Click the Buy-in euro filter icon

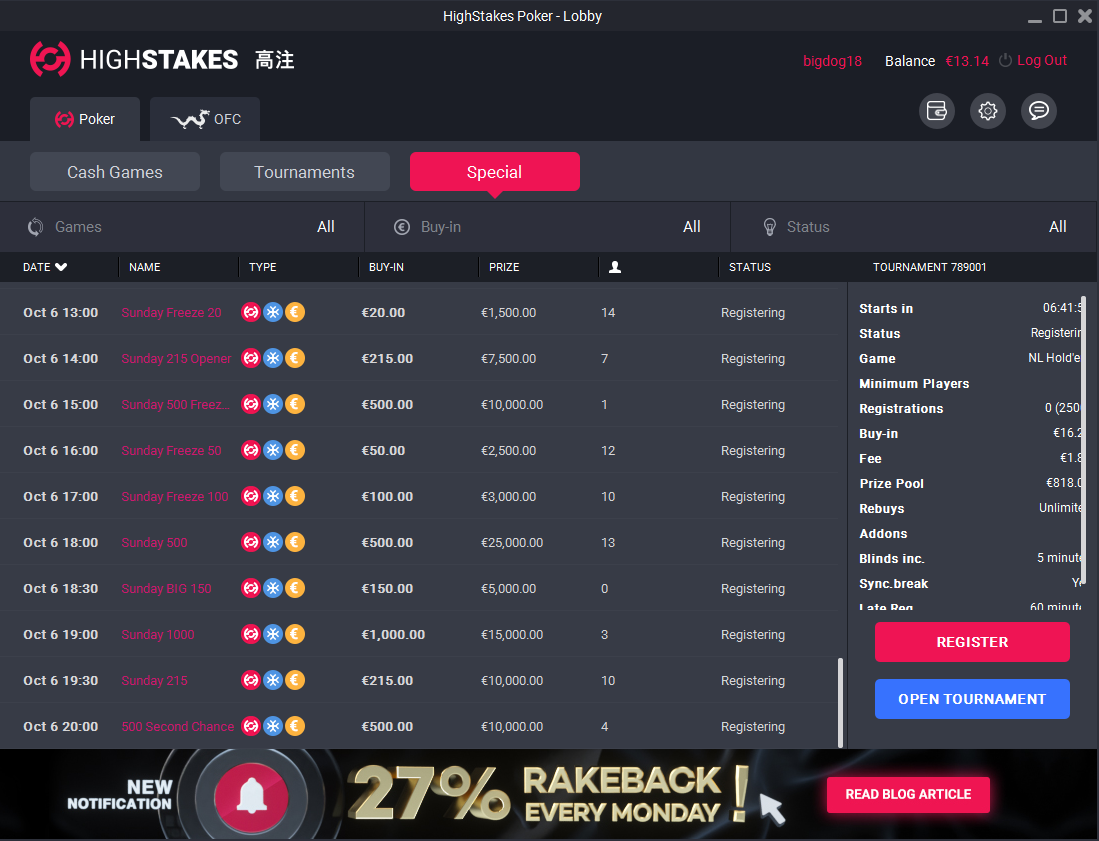click(402, 227)
